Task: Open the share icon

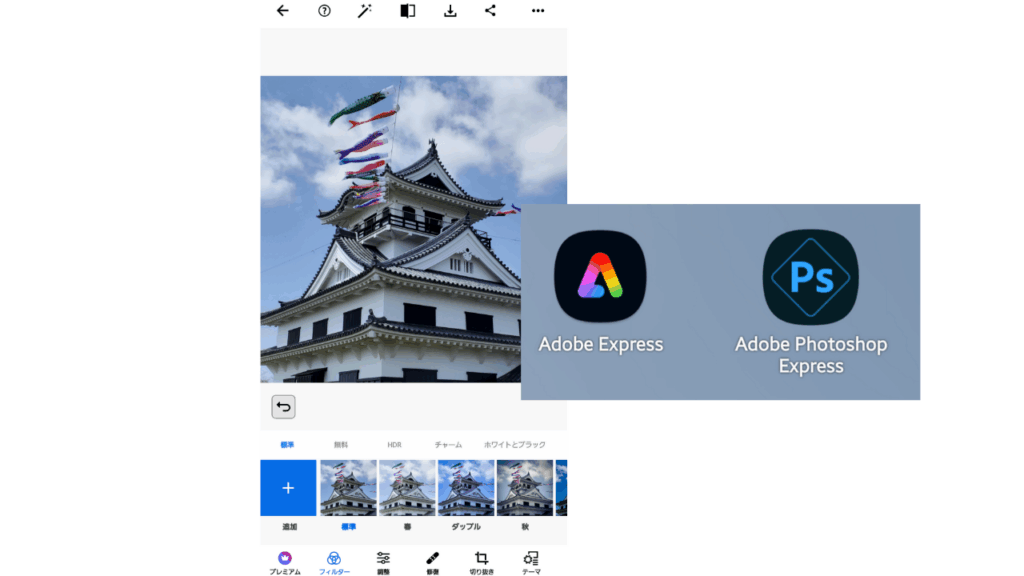Action: coord(490,10)
